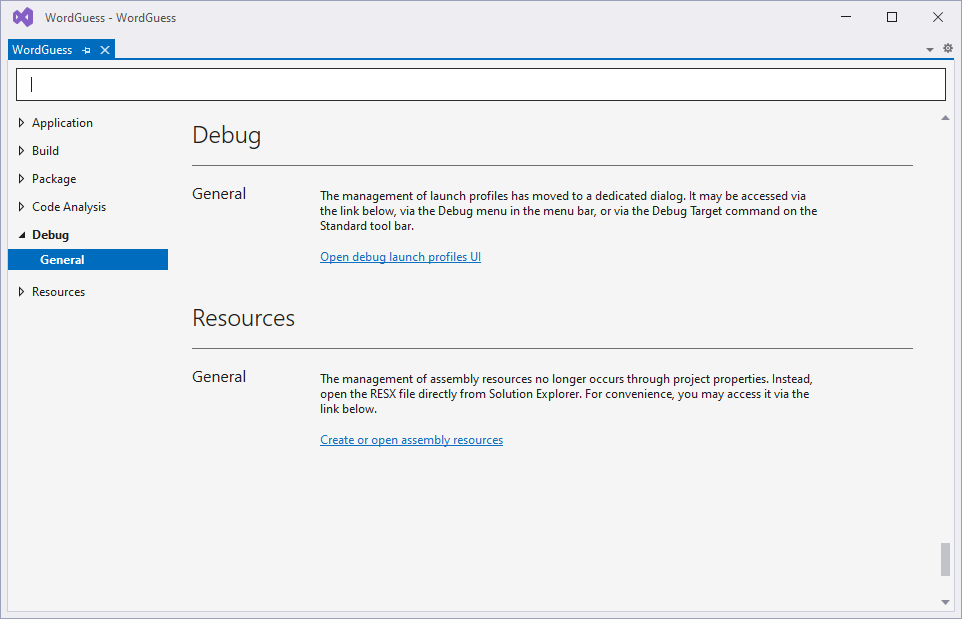
Task: Open the tab well settings gear
Action: point(948,48)
